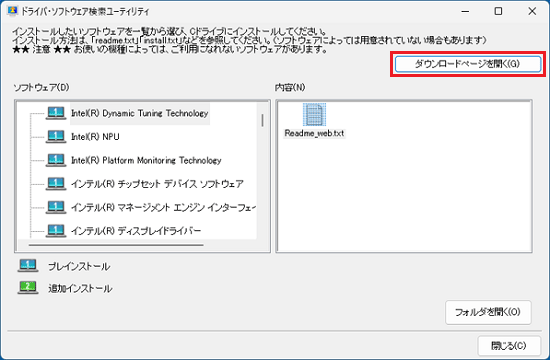Select the Readme_web.txt file icon
Screen dimensions: 550x360
coord(314,114)
